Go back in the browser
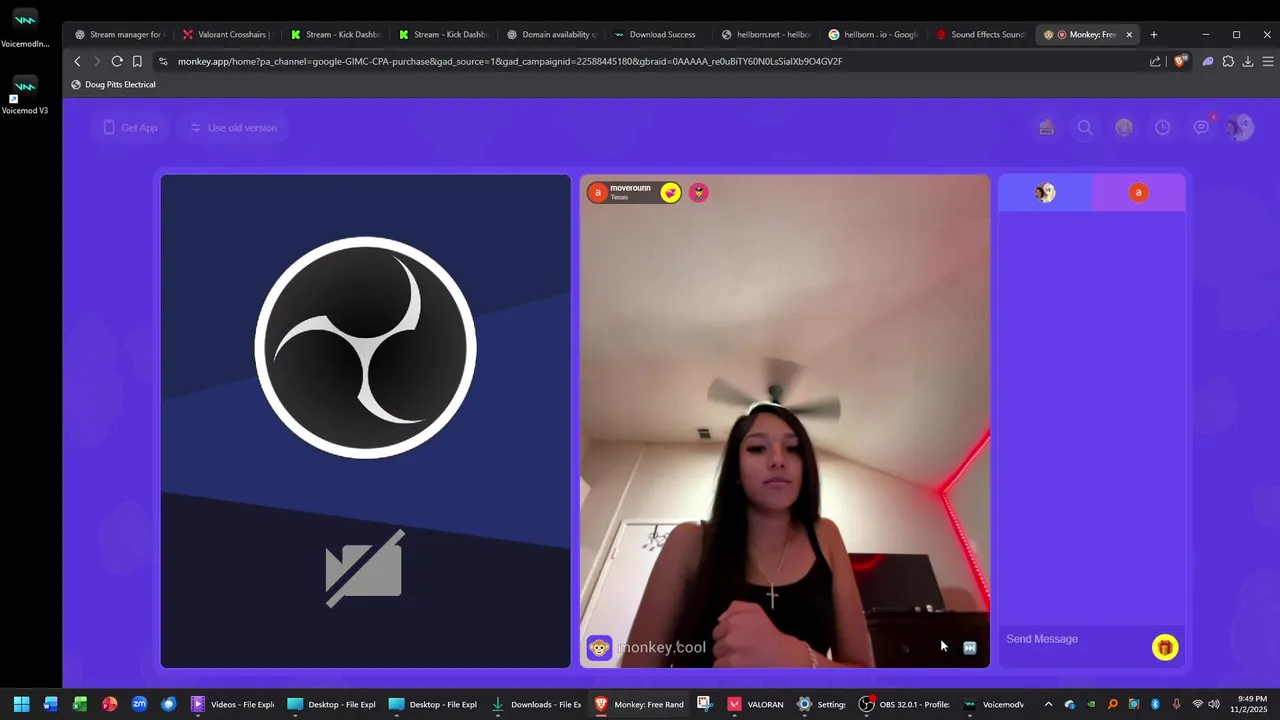The height and width of the screenshot is (720, 1280). point(77,61)
